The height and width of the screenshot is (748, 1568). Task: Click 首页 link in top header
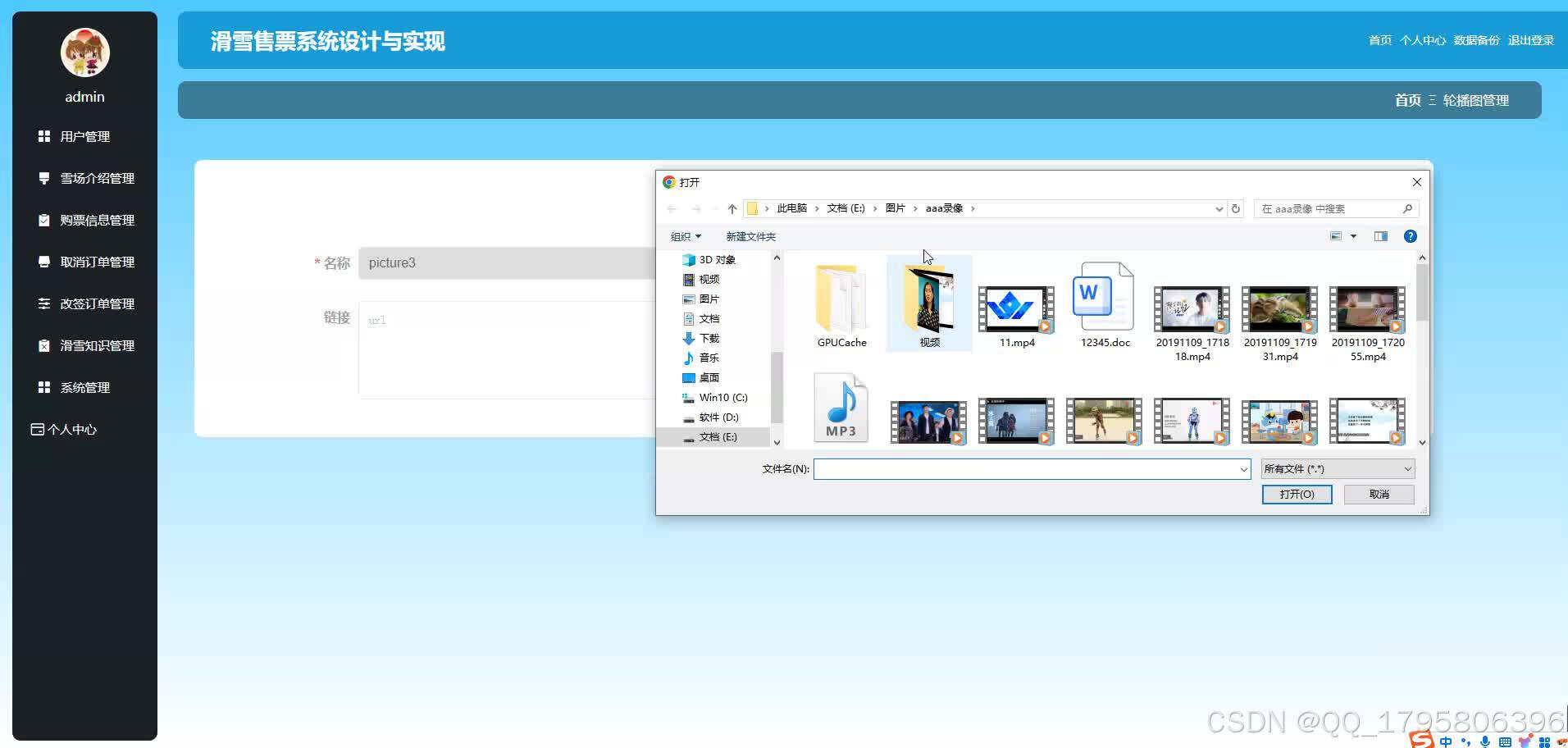pos(1379,40)
